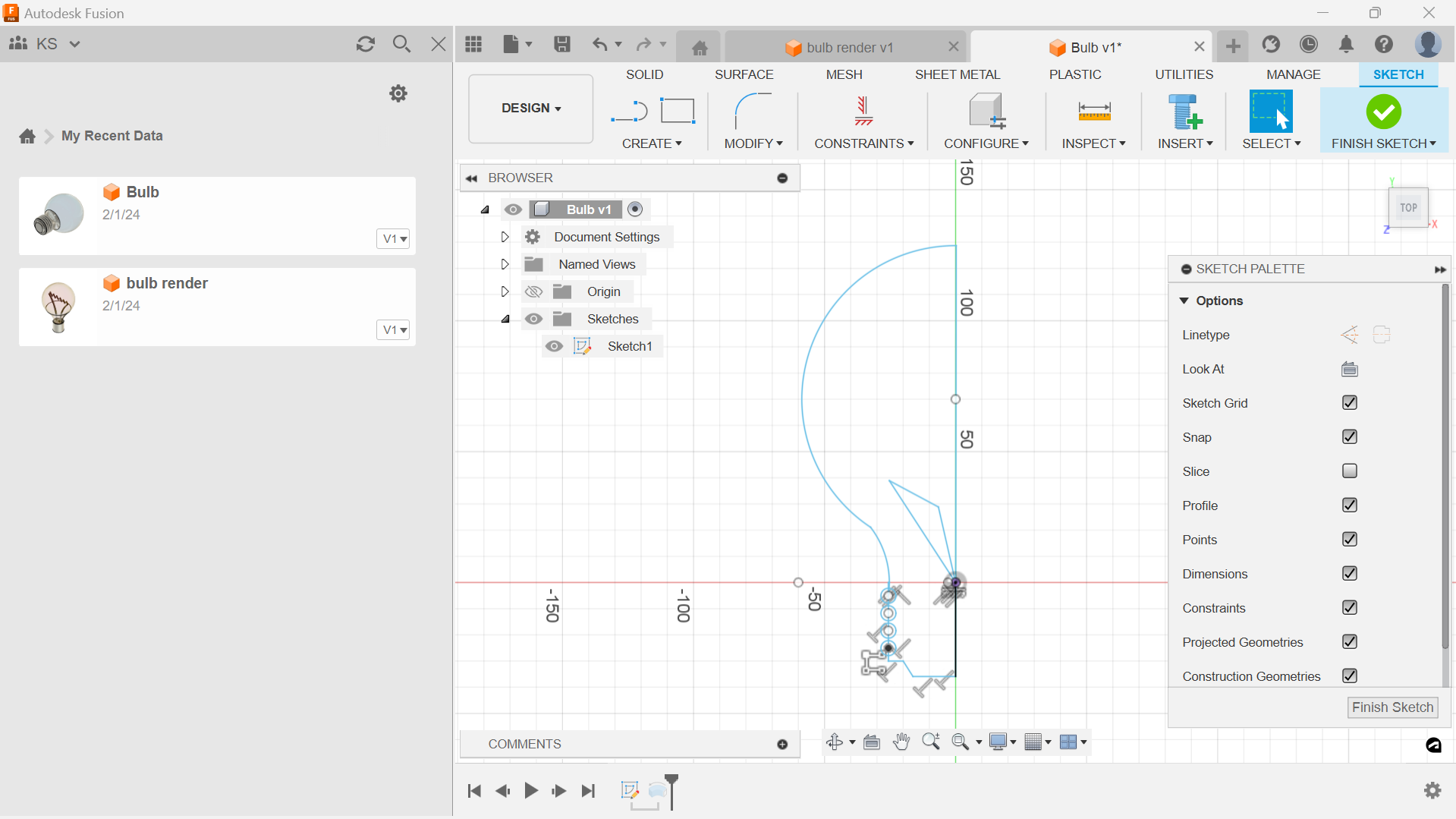Click the Finish Sketch palette button
The width and height of the screenshot is (1456, 819).
[x=1393, y=707]
